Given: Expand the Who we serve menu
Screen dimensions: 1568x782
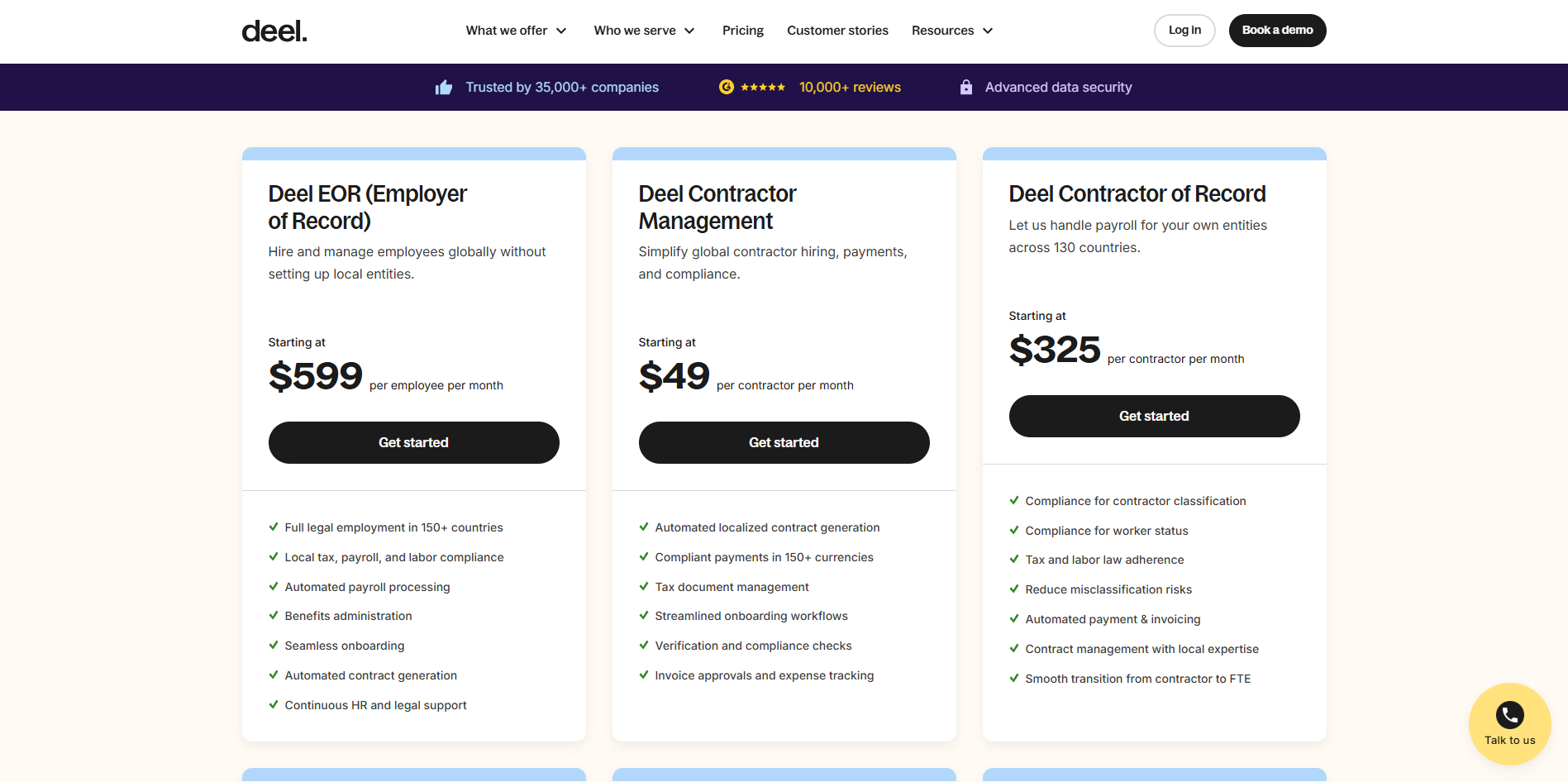Looking at the screenshot, I should (644, 31).
